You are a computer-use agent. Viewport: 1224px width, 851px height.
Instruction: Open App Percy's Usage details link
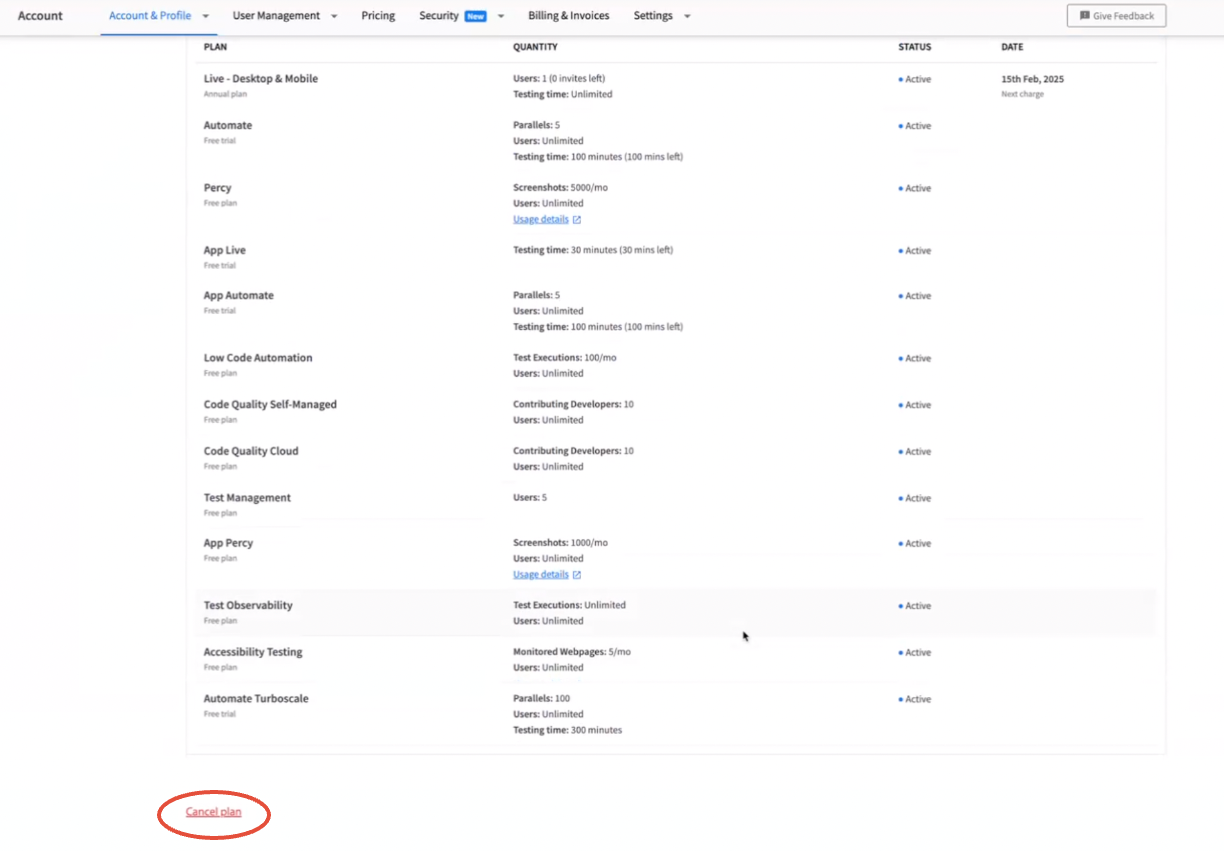point(540,575)
